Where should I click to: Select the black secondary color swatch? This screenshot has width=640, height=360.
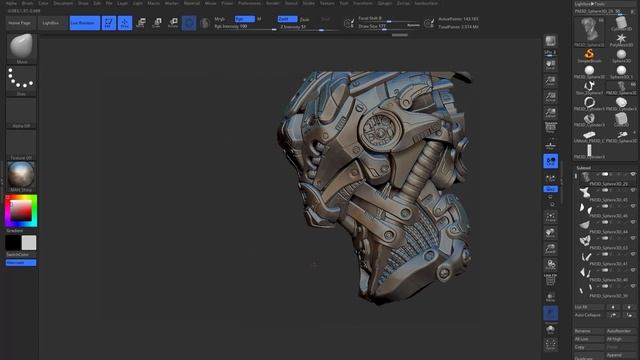click(13, 242)
